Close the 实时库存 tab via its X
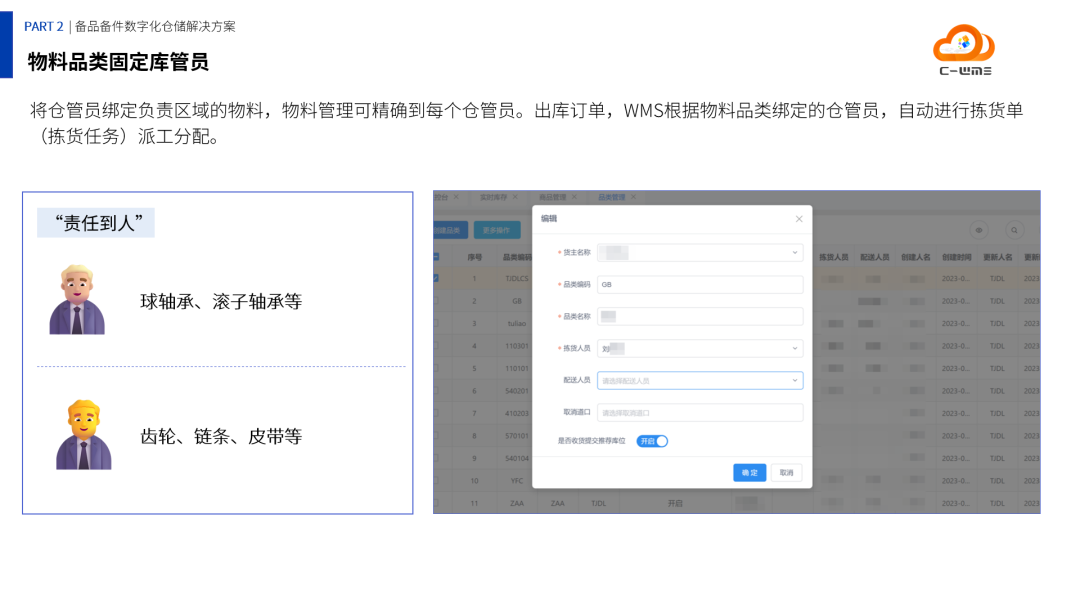The width and height of the screenshot is (1080, 608). pos(514,196)
